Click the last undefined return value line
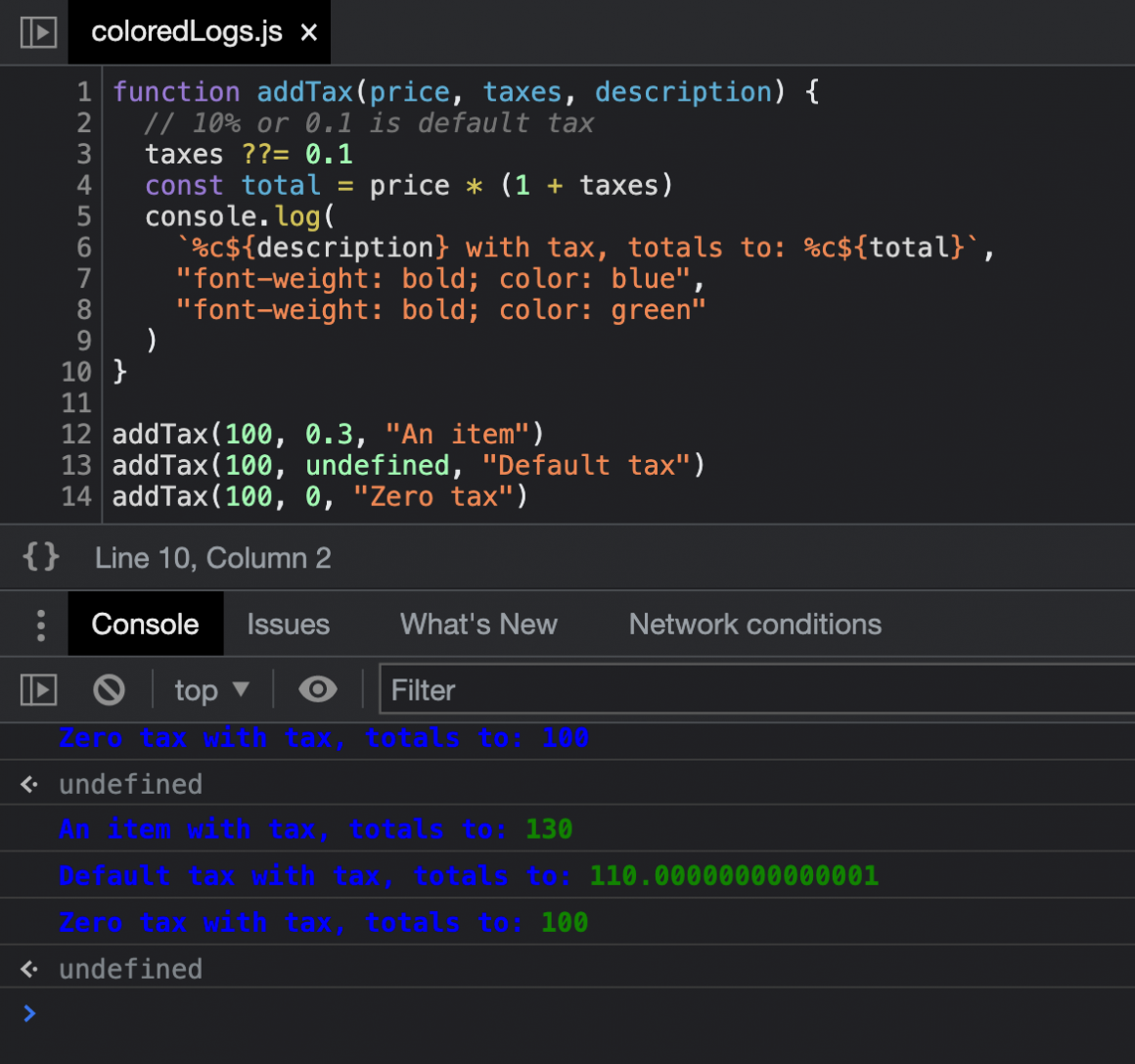 coord(130,969)
